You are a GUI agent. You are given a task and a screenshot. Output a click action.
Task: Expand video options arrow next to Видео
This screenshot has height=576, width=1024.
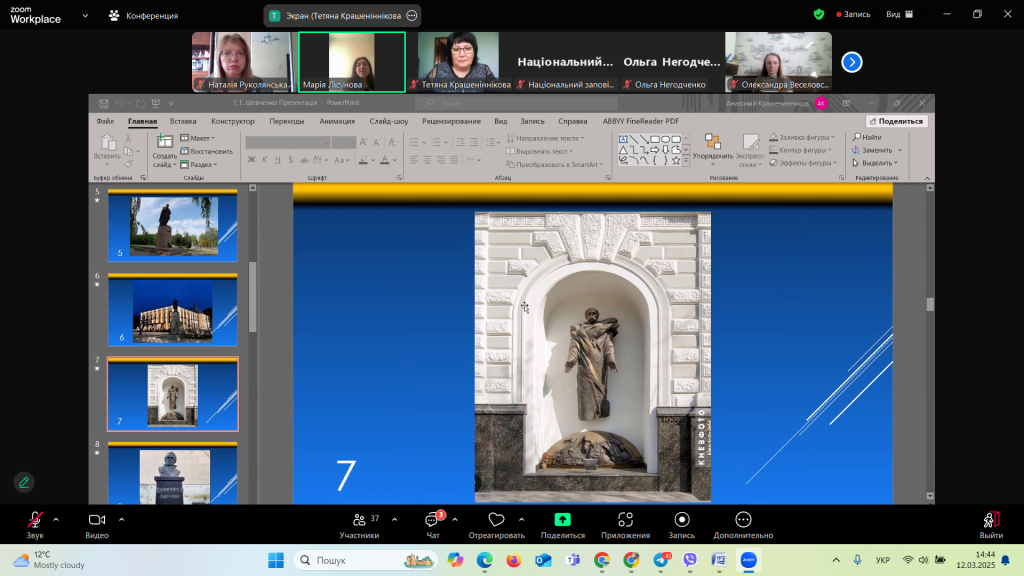[122, 519]
